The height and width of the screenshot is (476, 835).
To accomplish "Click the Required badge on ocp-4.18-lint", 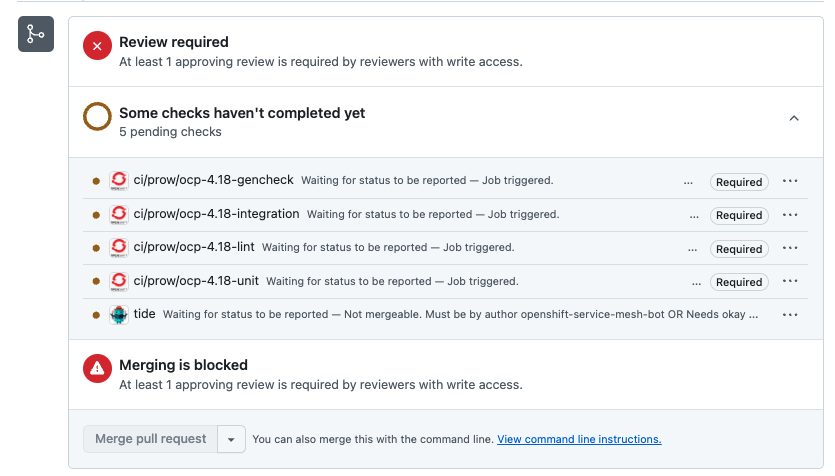I will click(x=739, y=249).
